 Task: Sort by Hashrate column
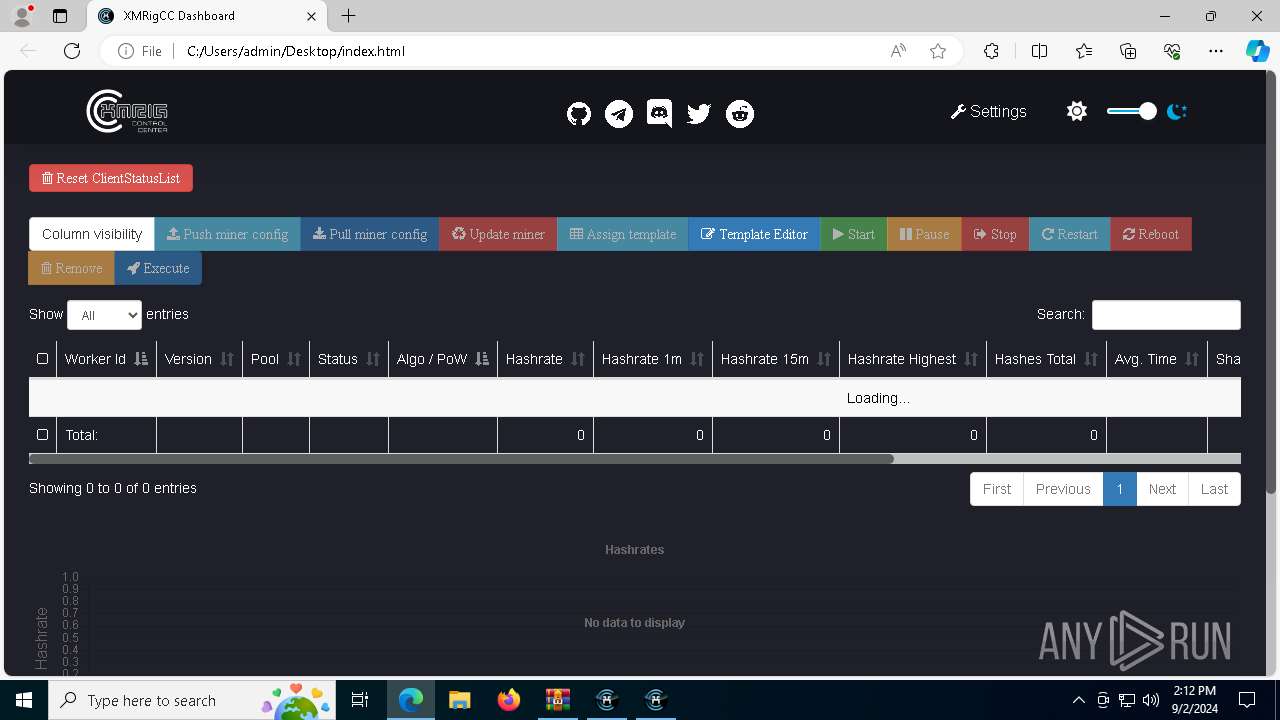pos(545,359)
